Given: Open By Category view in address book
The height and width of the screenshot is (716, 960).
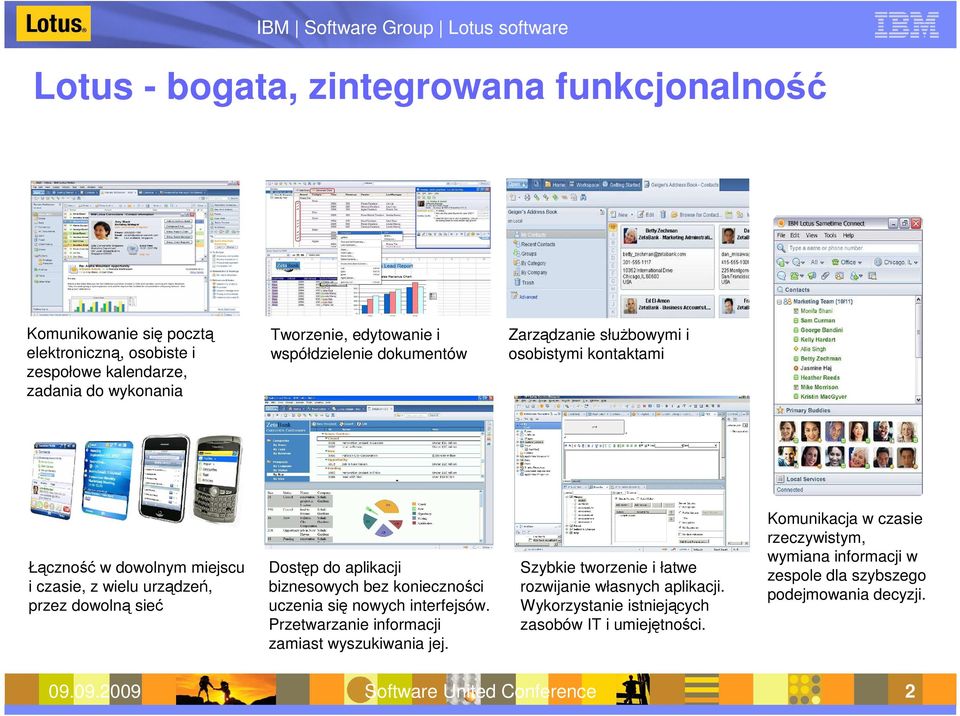Looking at the screenshot, I should 530,263.
